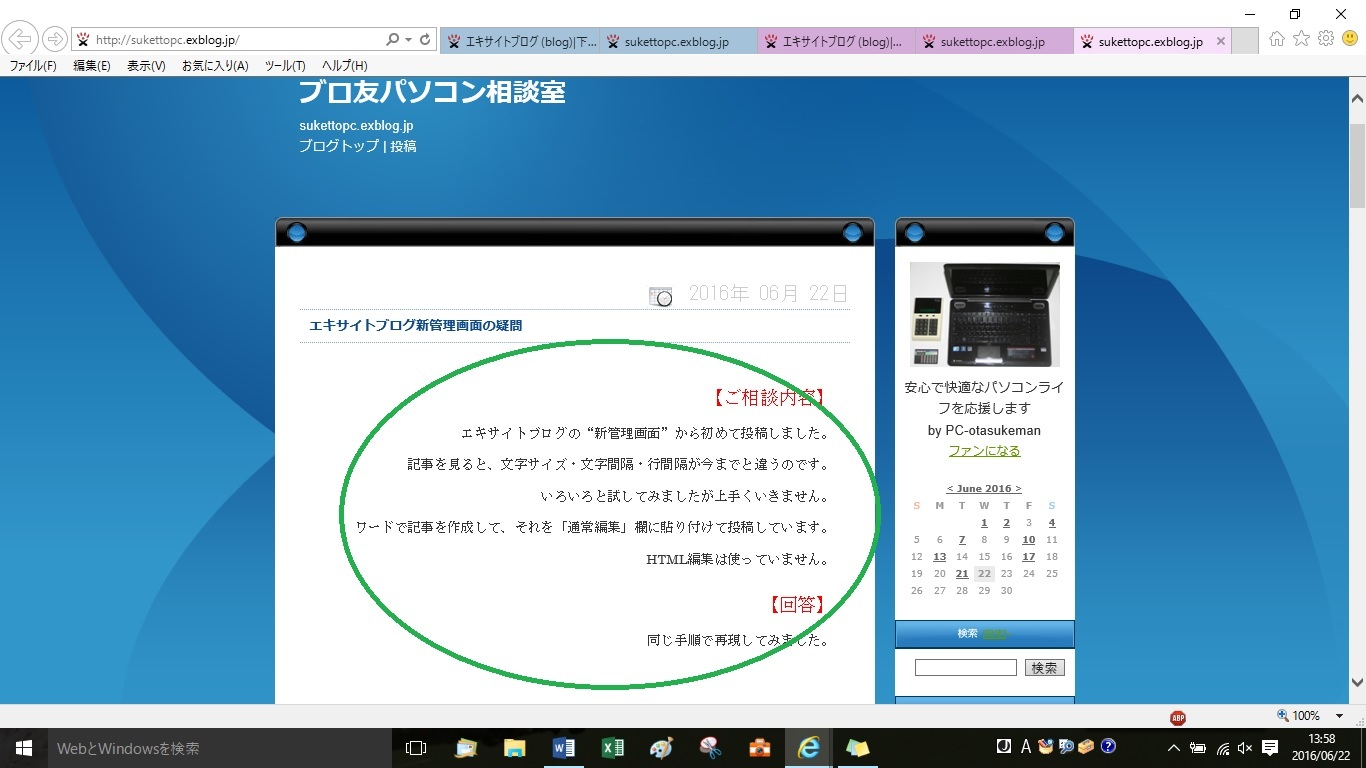Open Snipping Tool from the taskbar
The height and width of the screenshot is (768, 1366).
pos(711,748)
